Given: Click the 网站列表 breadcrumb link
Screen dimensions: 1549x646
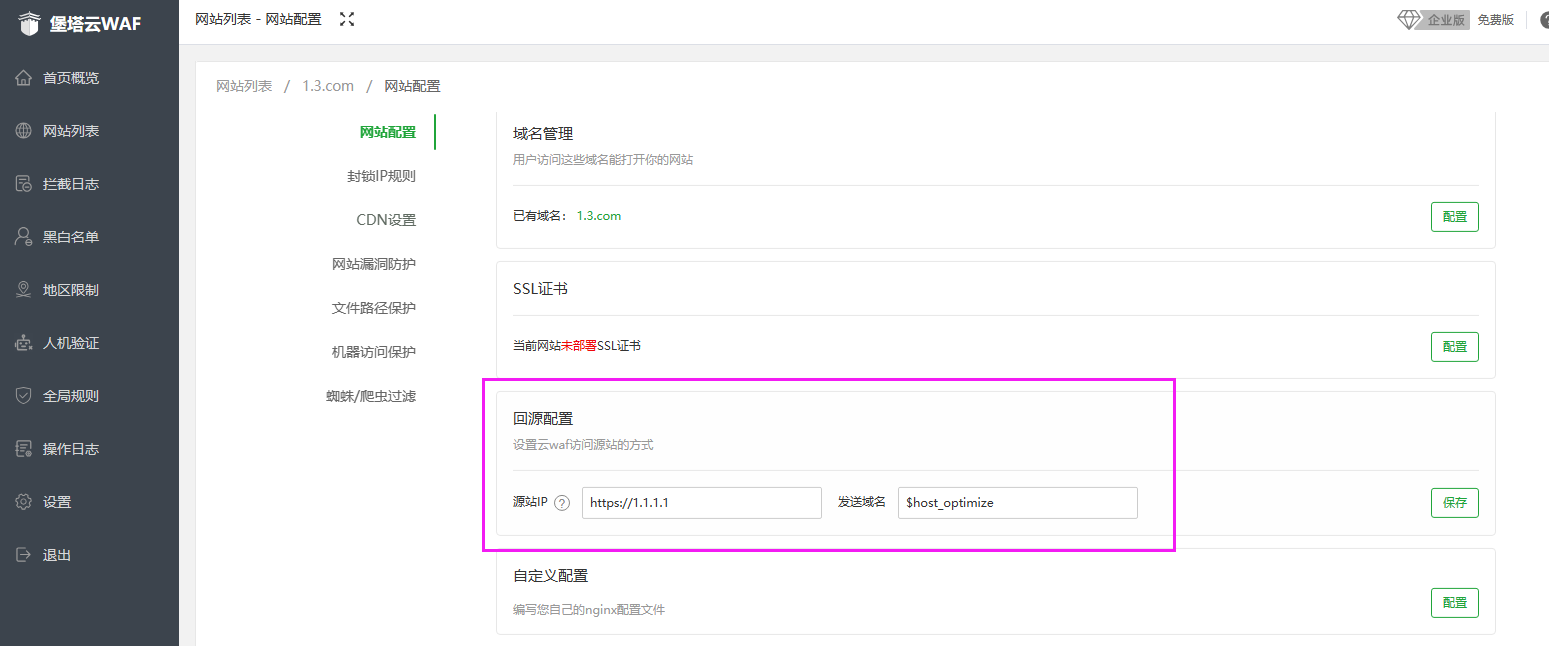Looking at the screenshot, I should point(244,86).
